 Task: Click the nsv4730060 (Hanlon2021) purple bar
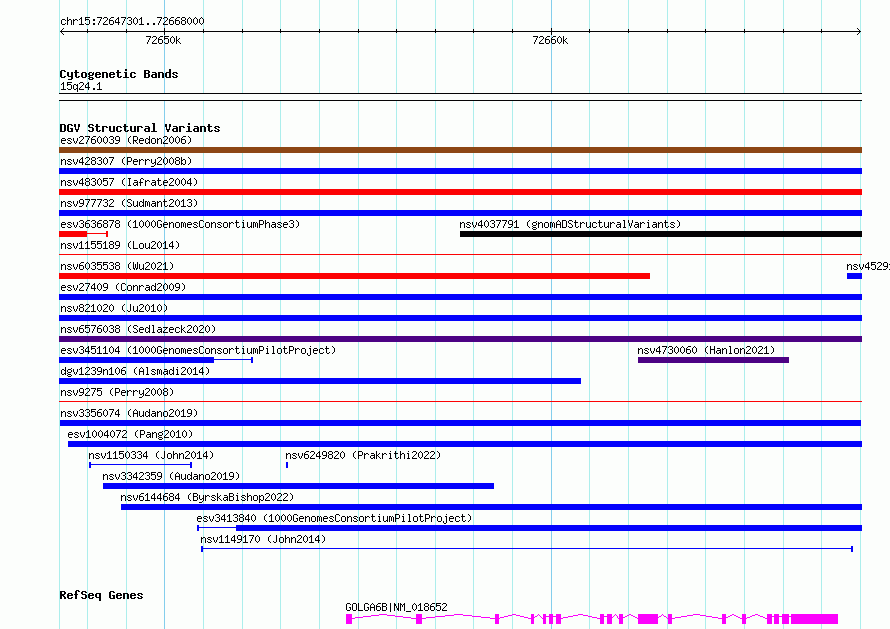pyautogui.click(x=713, y=360)
